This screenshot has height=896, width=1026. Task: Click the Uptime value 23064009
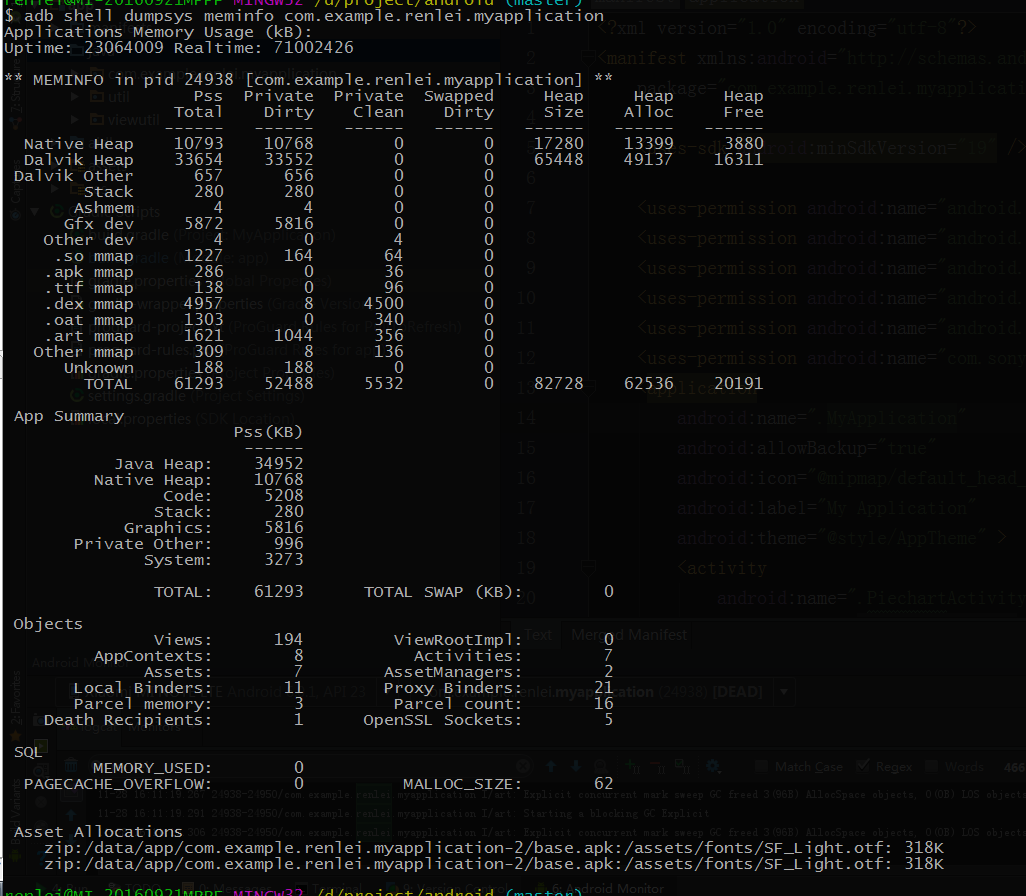[x=124, y=48]
